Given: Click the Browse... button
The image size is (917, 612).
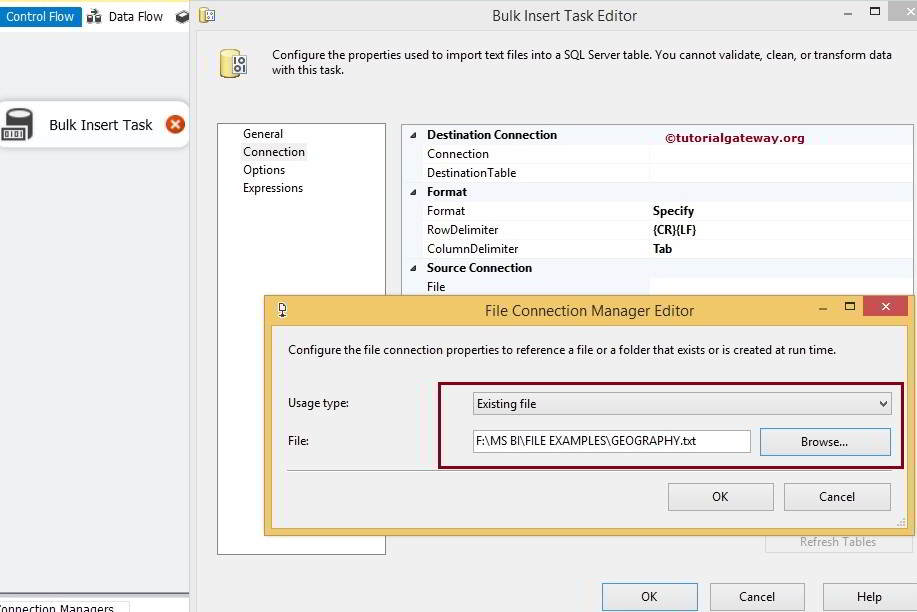Looking at the screenshot, I should (x=824, y=442).
